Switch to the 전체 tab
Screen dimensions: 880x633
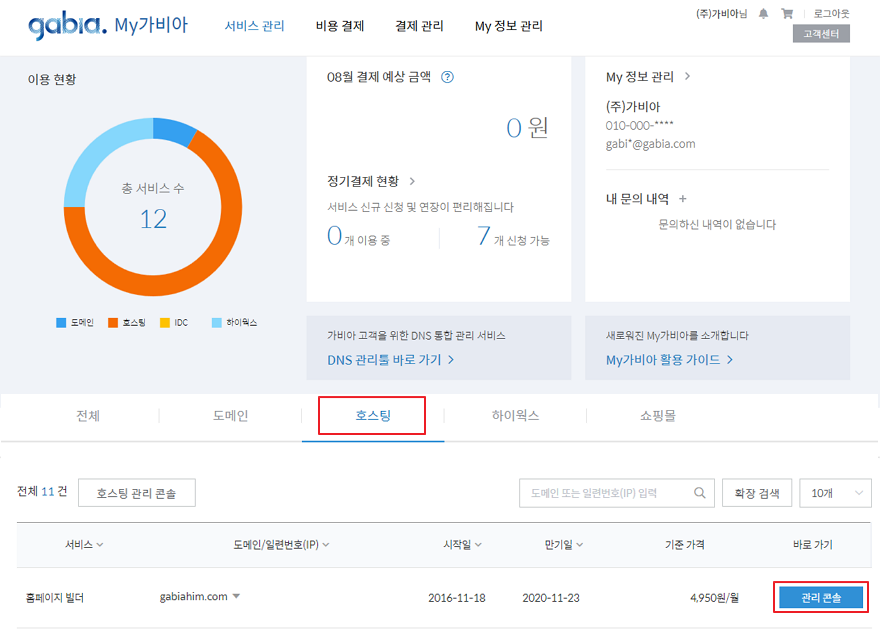[x=88, y=416]
